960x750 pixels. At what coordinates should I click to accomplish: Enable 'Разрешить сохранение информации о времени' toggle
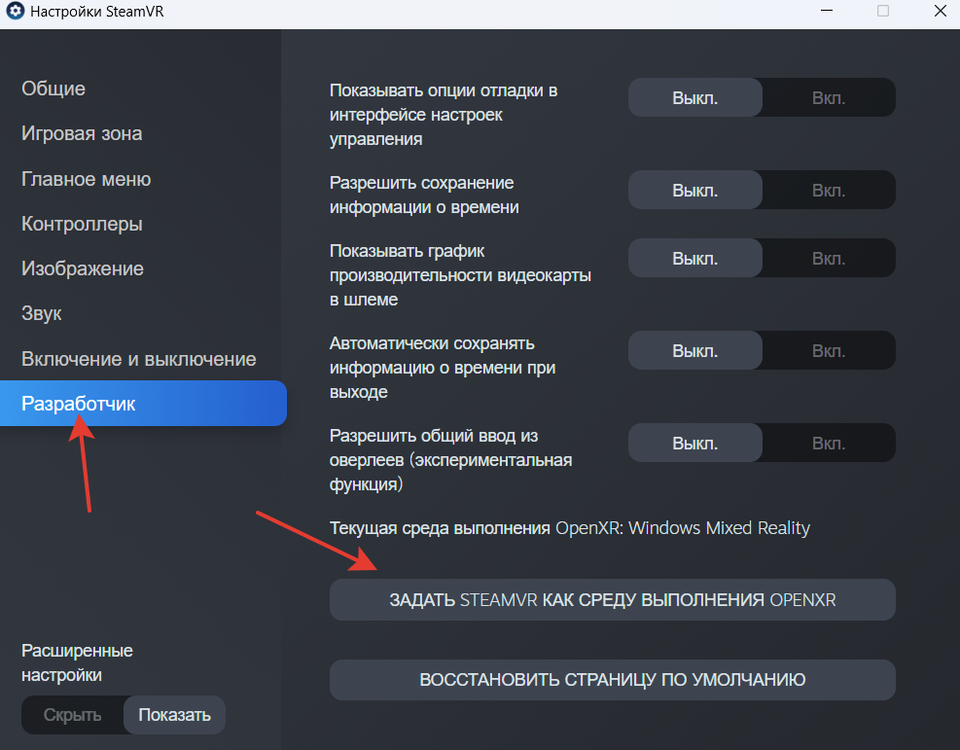click(828, 189)
